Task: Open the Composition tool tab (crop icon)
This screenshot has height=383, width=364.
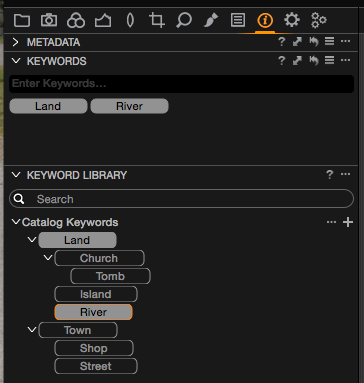Action: (x=157, y=20)
